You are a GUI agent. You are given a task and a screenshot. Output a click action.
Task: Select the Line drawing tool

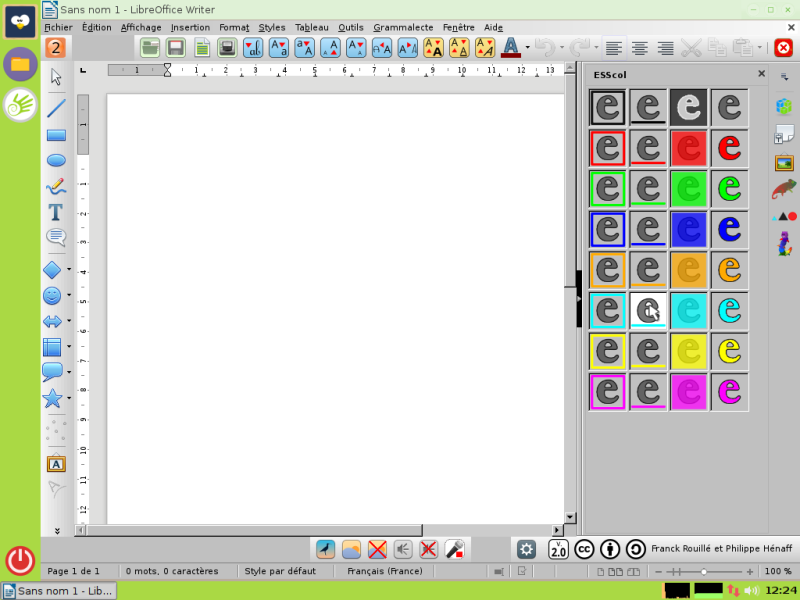[x=56, y=108]
